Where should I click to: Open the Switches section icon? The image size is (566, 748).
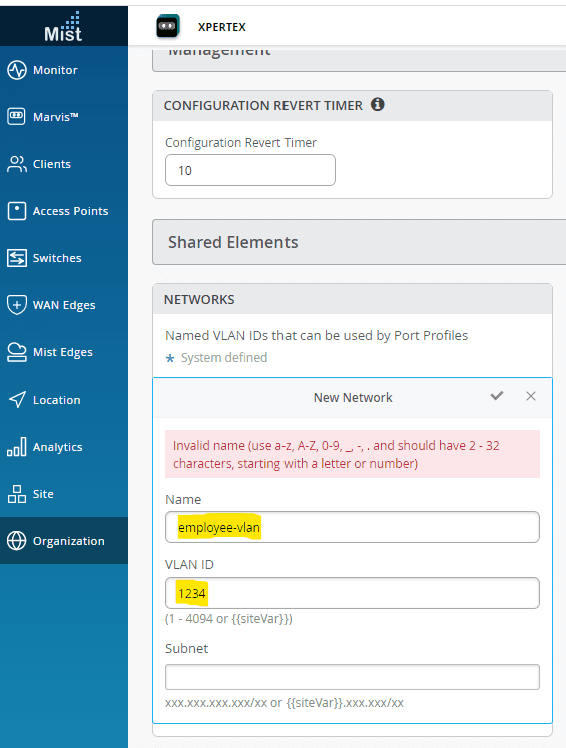[x=17, y=258]
